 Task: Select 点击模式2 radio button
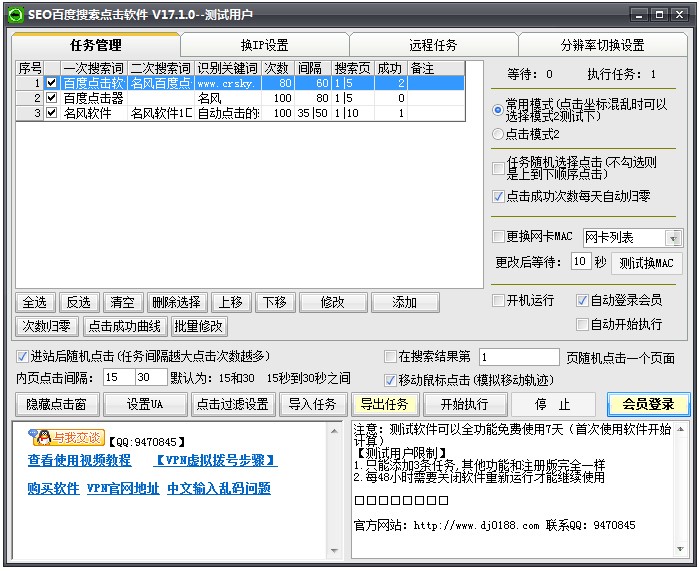pyautogui.click(x=499, y=134)
